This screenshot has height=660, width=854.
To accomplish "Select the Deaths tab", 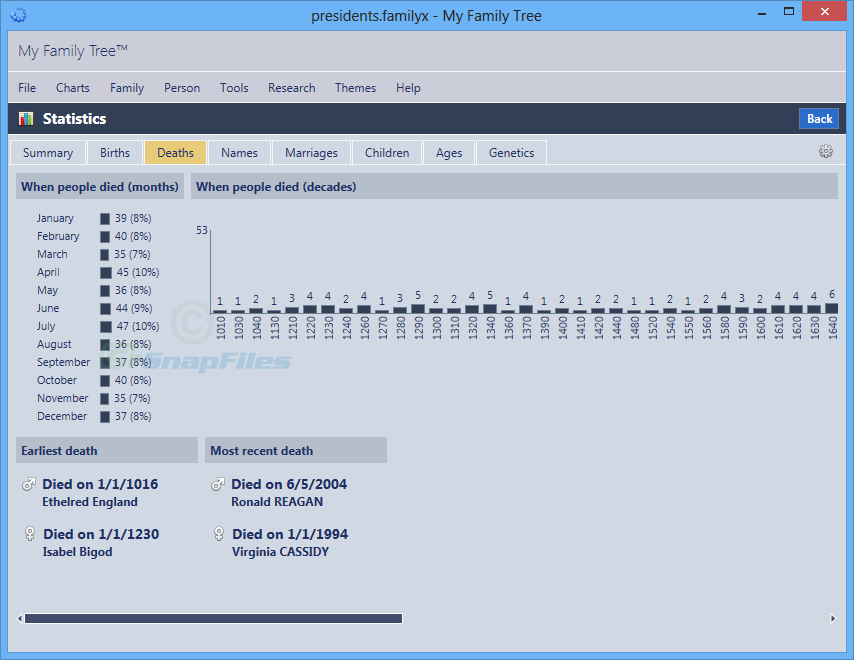I will click(175, 152).
